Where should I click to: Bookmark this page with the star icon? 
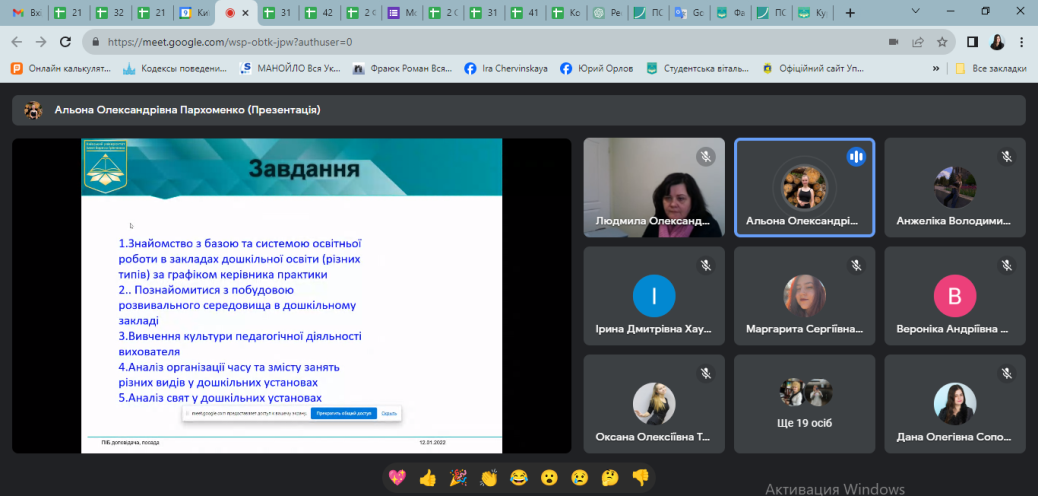click(x=942, y=42)
